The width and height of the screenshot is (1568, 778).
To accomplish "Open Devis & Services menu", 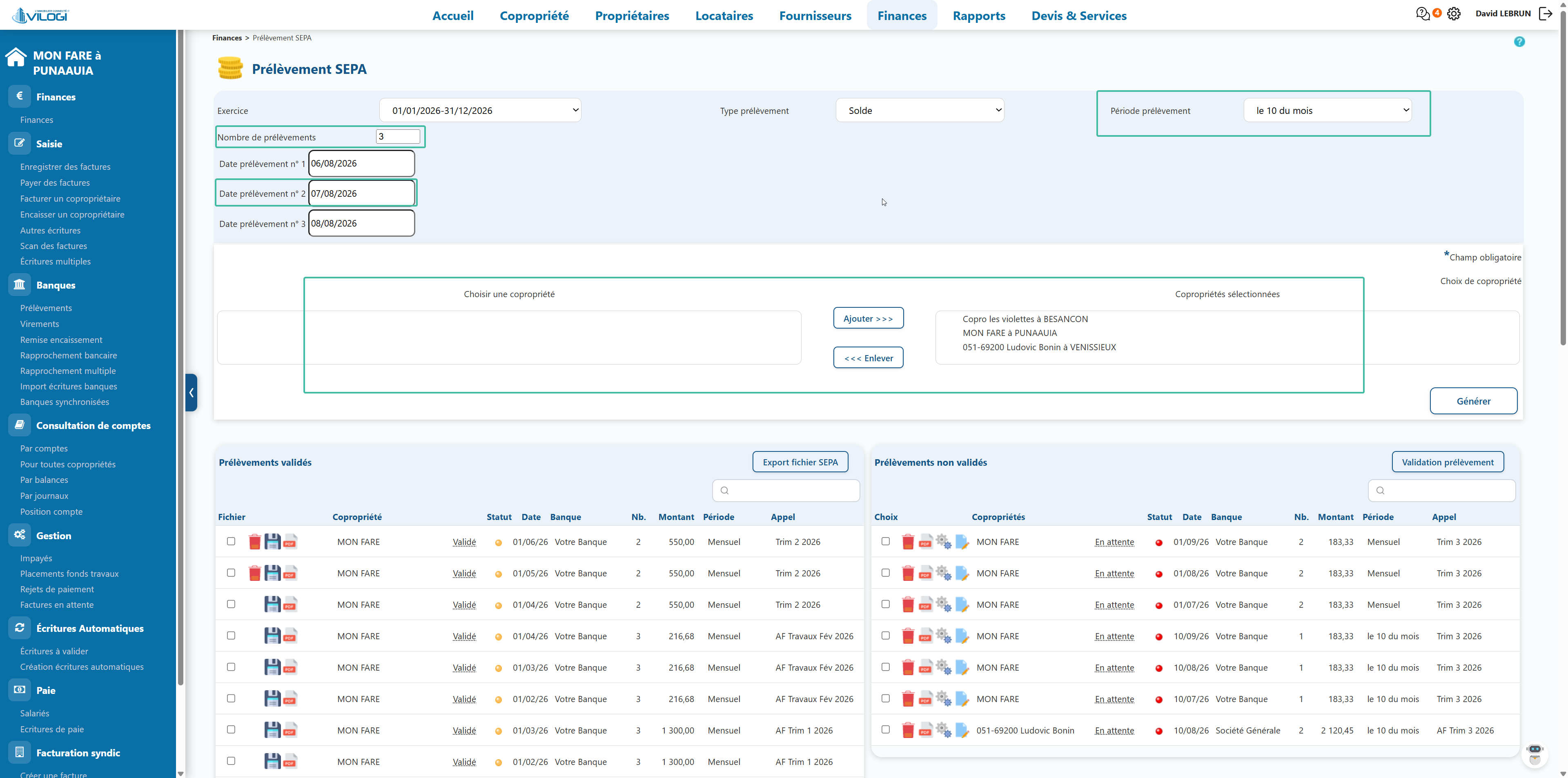I will (x=1078, y=15).
